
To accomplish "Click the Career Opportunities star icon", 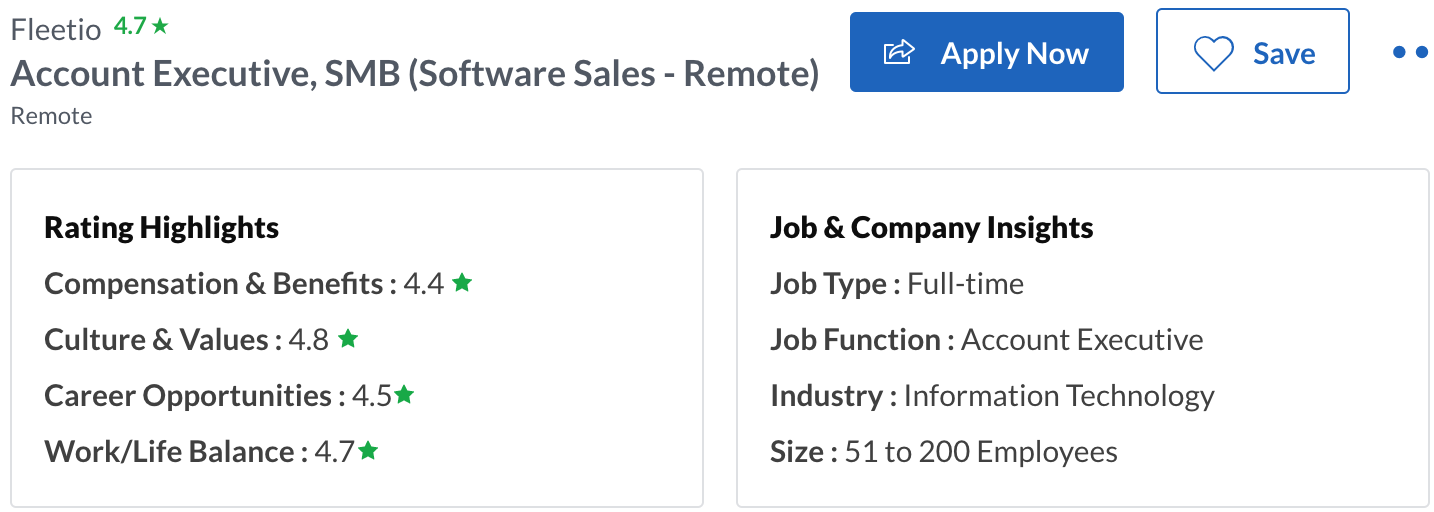I will [x=403, y=395].
